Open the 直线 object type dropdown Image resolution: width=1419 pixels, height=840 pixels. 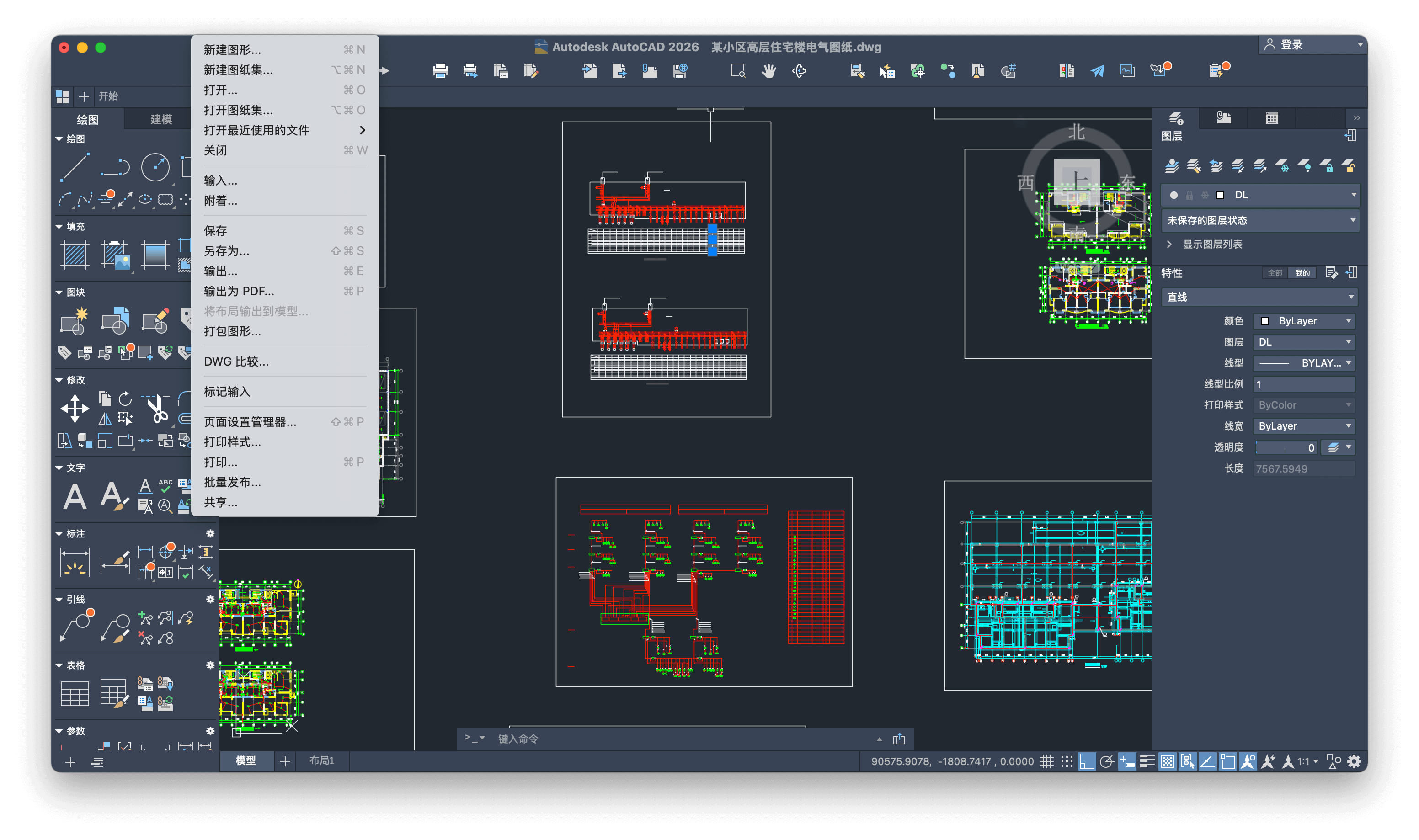click(x=1259, y=297)
